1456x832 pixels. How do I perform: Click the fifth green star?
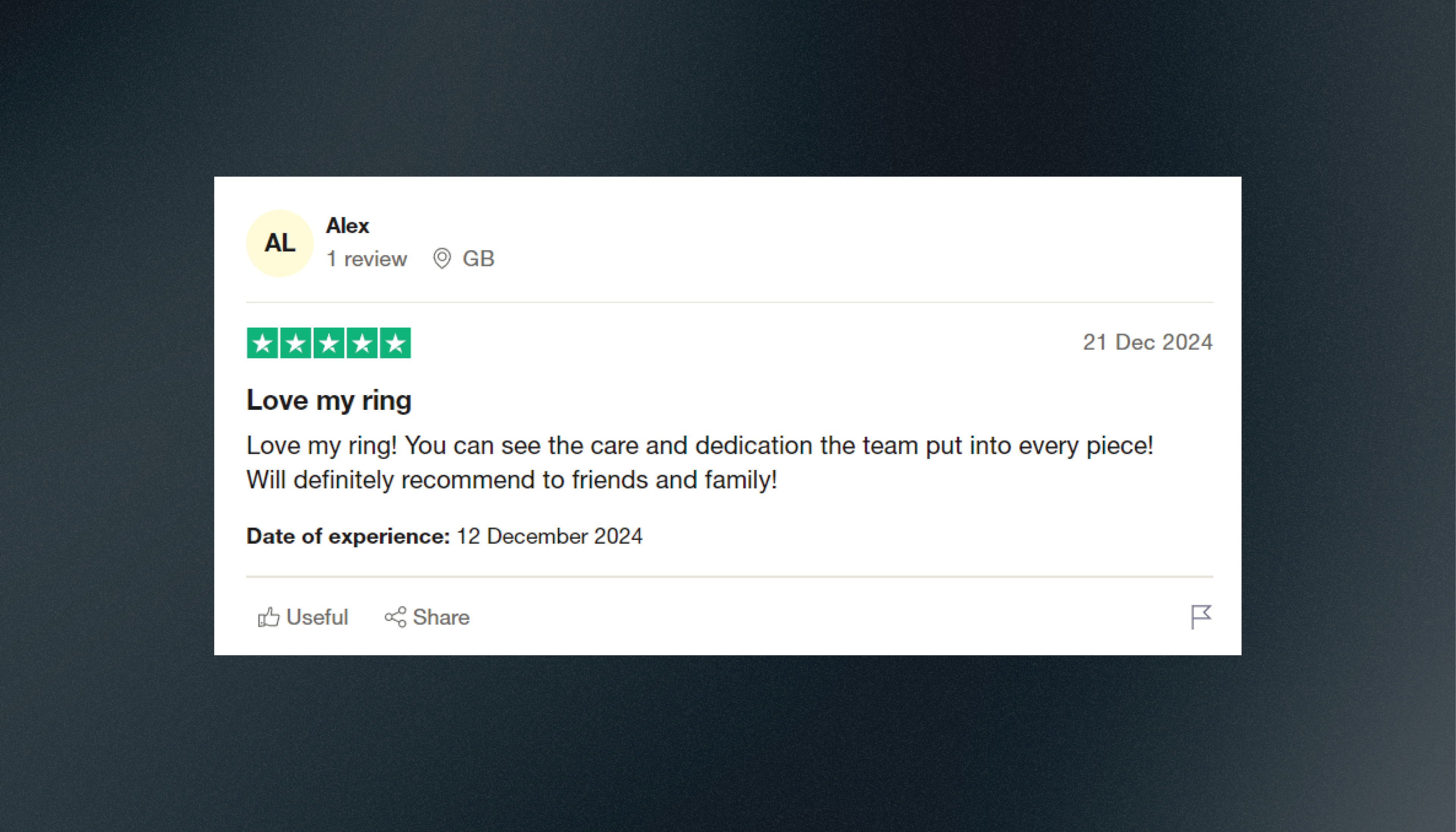pyautogui.click(x=395, y=343)
